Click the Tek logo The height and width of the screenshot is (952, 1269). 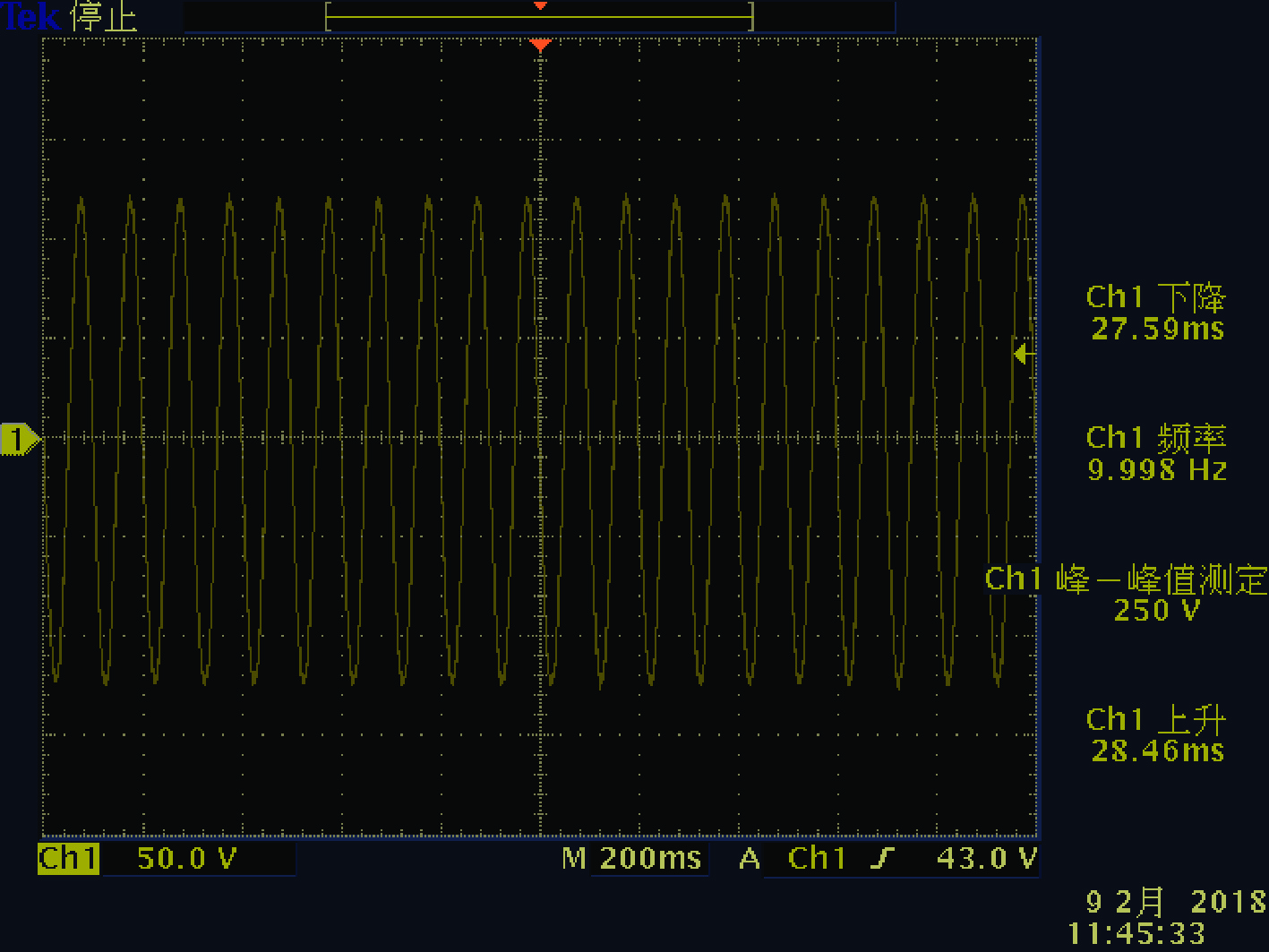click(31, 16)
